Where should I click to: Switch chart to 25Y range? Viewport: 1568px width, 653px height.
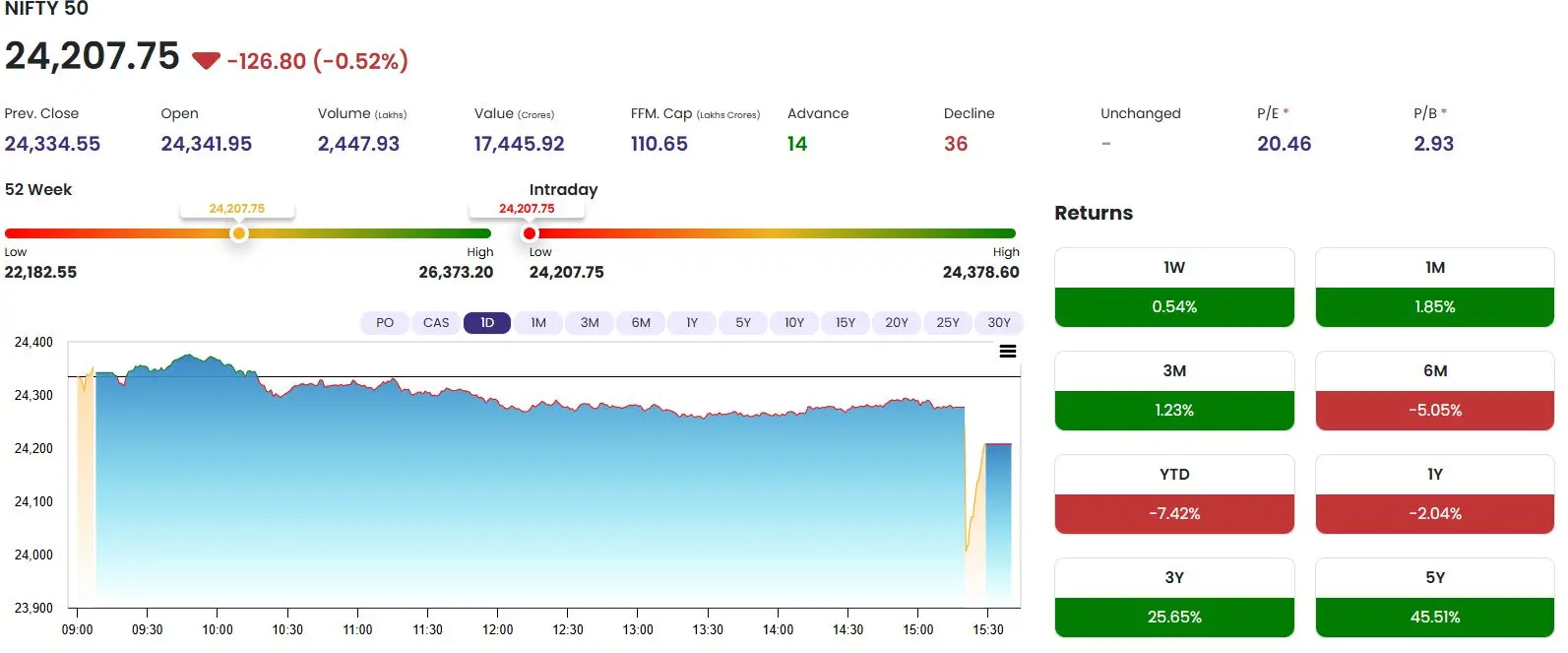(948, 323)
